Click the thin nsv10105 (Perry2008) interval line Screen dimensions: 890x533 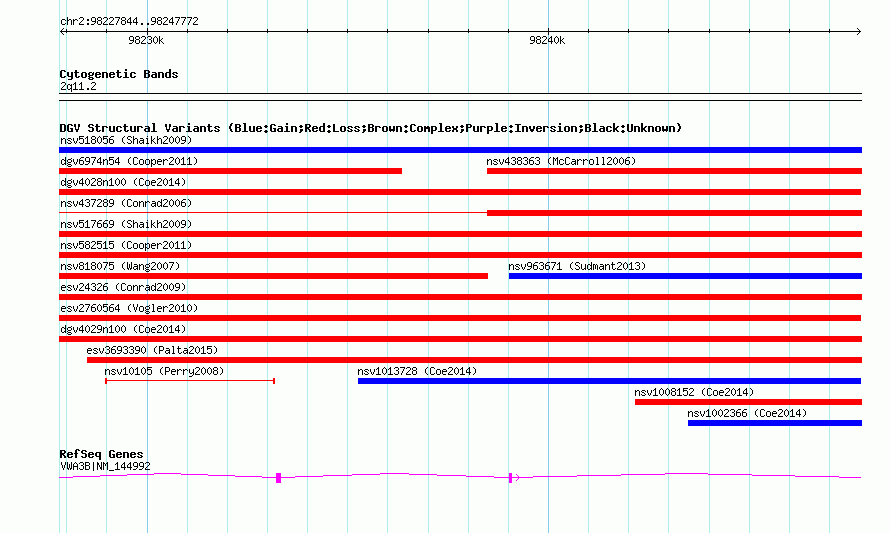point(190,381)
